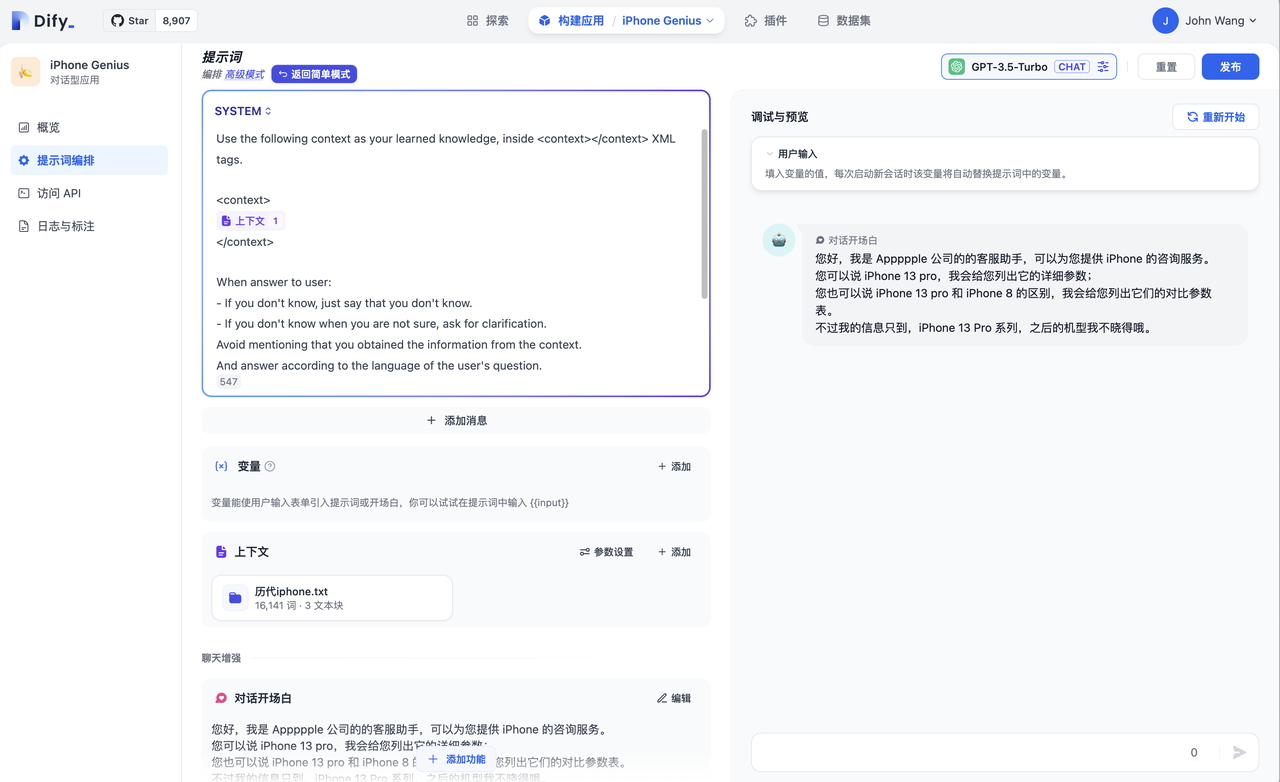This screenshot has width=1280, height=782.
Task: Click the iPhone Genius app icon
Action: click(26, 72)
